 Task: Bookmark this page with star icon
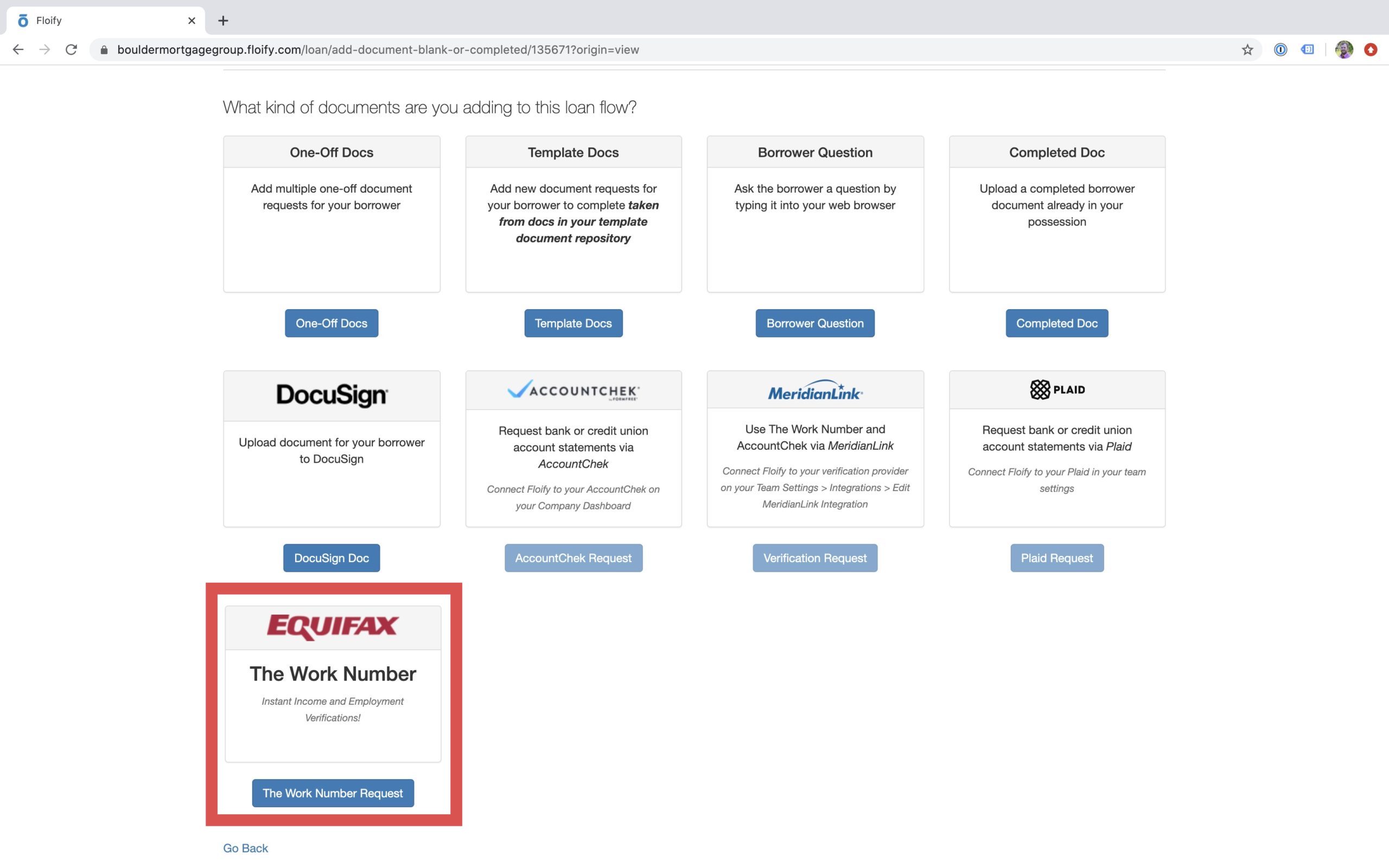coord(1247,50)
